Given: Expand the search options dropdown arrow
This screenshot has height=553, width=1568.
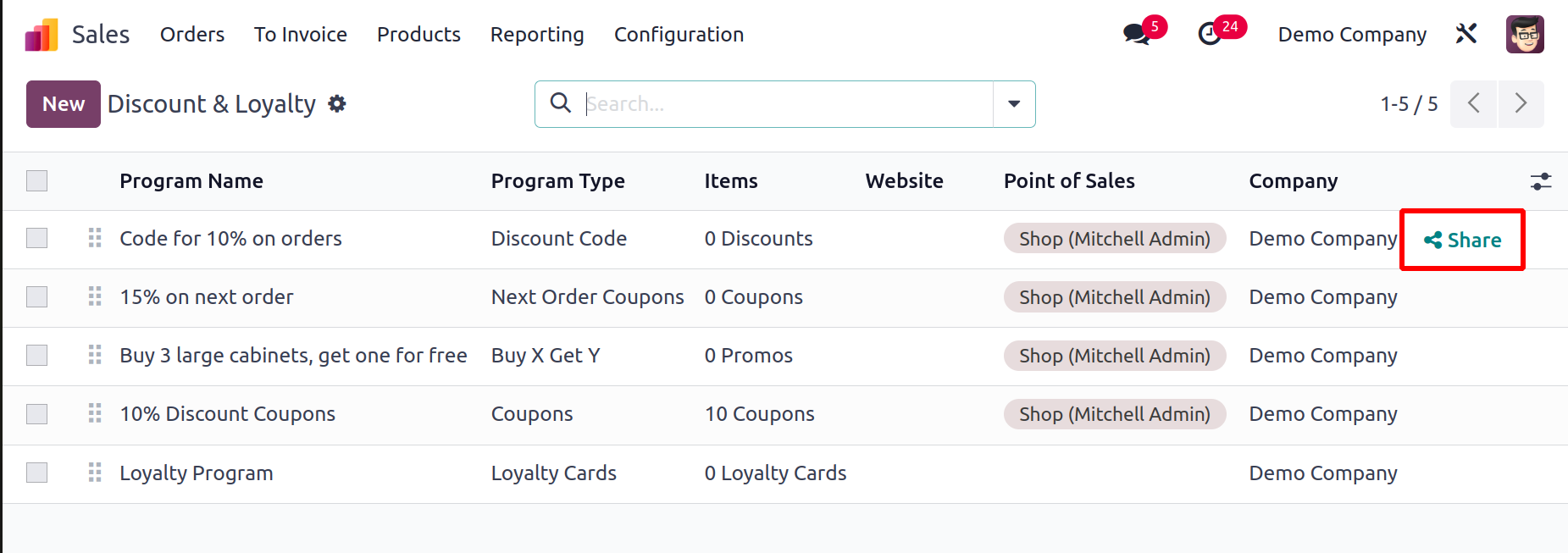Looking at the screenshot, I should (x=1014, y=104).
